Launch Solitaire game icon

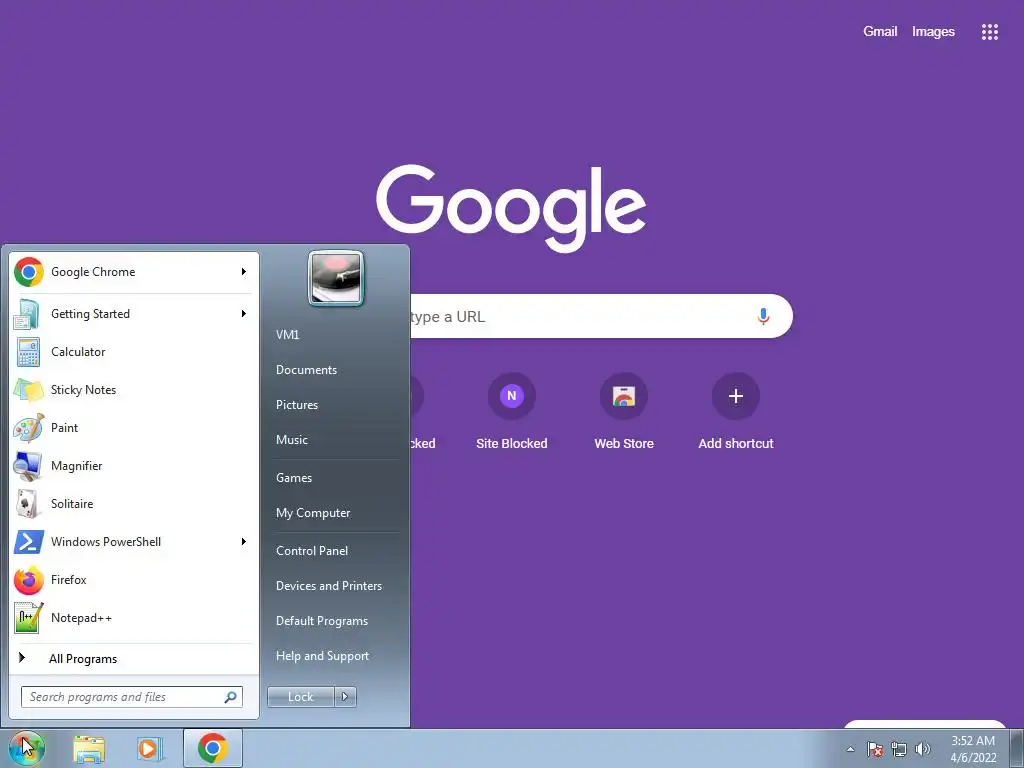coord(28,504)
